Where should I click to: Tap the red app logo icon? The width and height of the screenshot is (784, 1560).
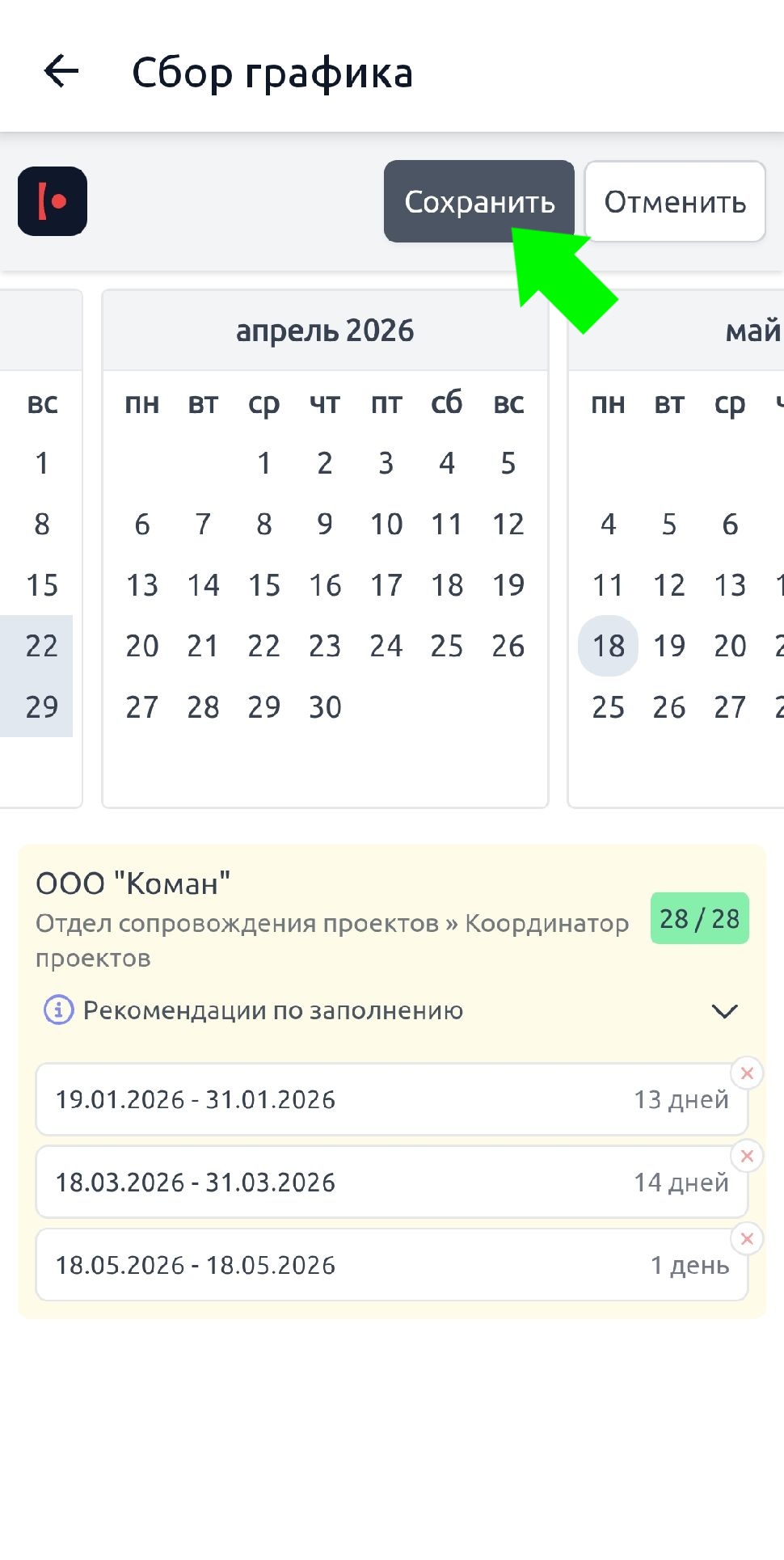coord(53,201)
